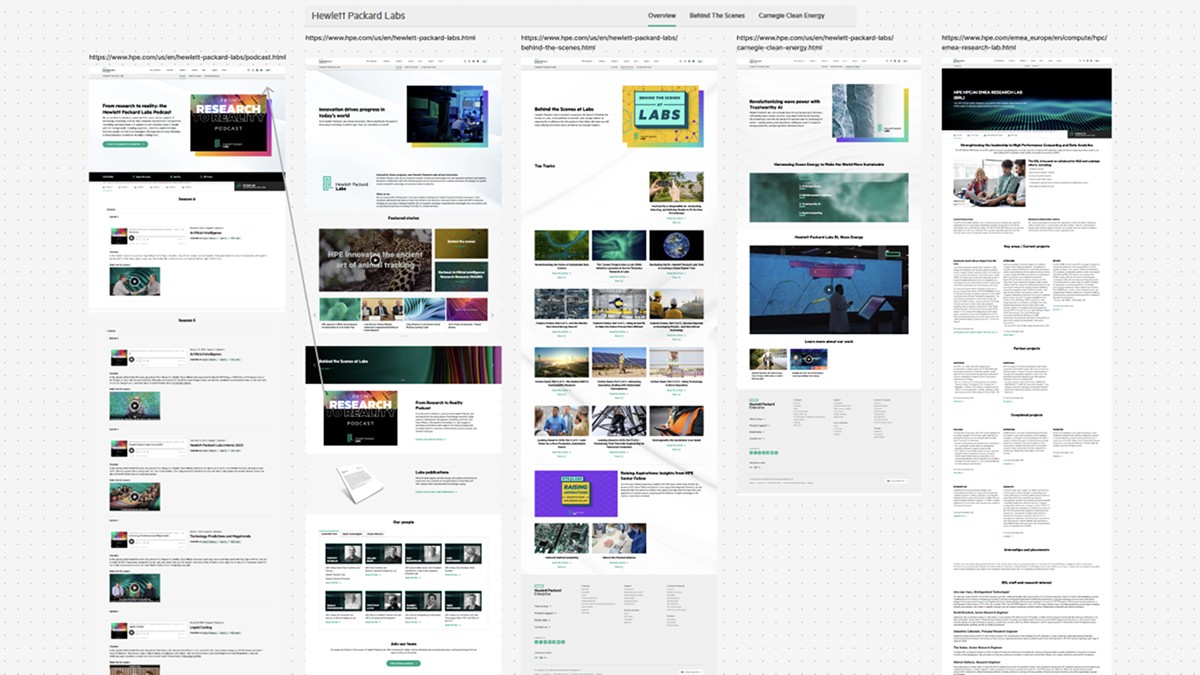Click the Our people heading
This screenshot has width=1200, height=675.
pos(403,522)
